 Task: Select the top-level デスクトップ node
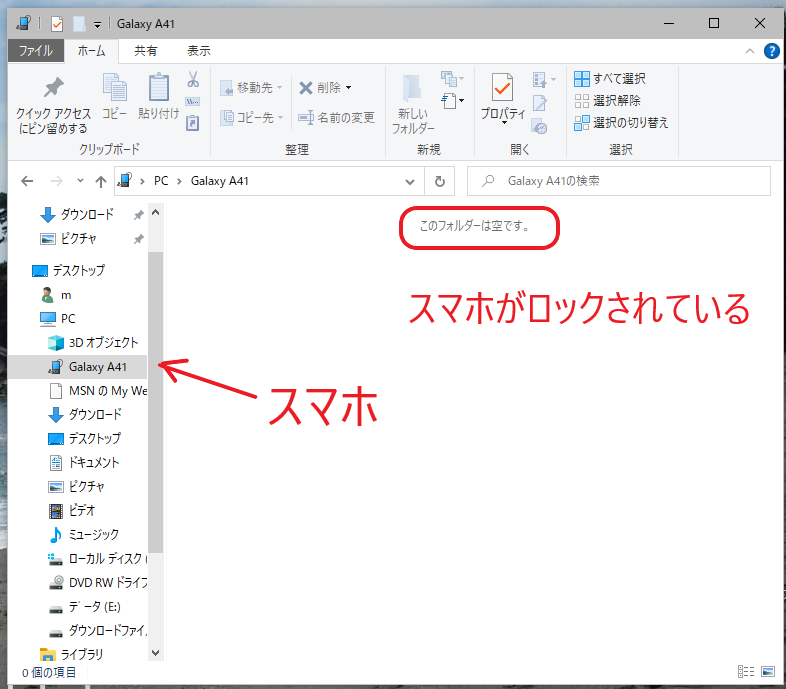click(69, 271)
